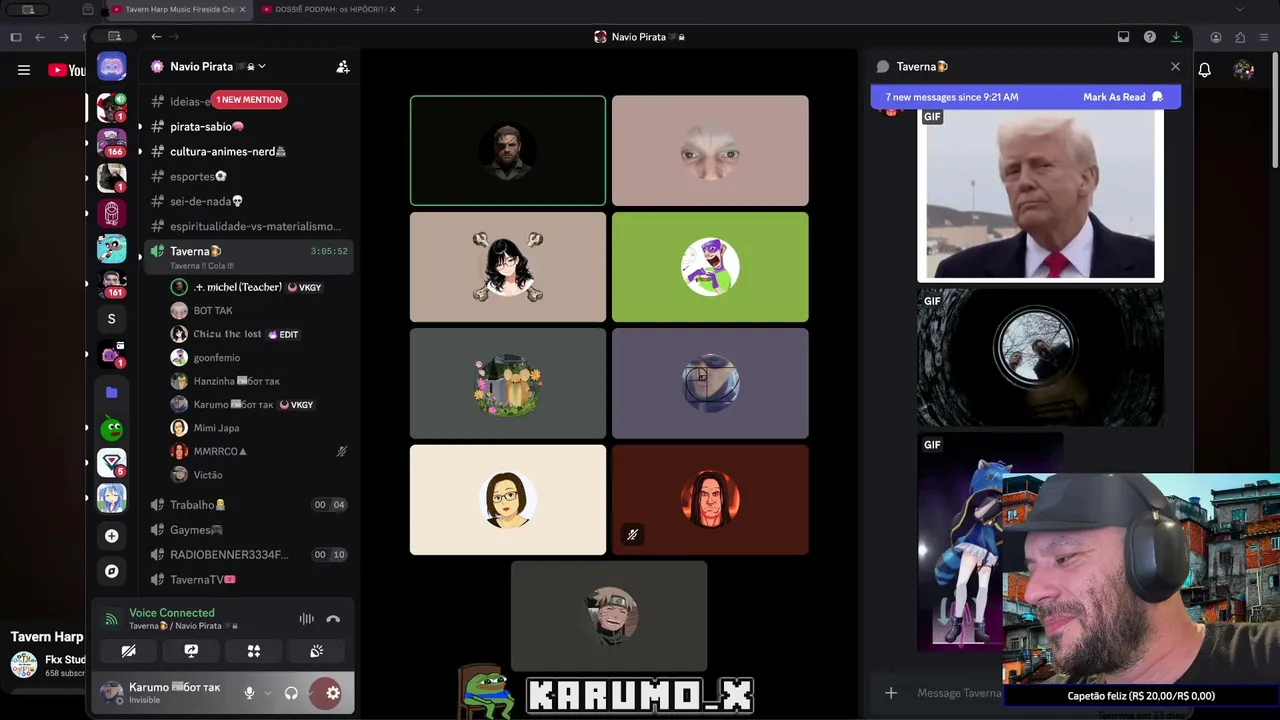Open the dark tunnel GIF in chat
Screen dimensions: 1280x720
click(x=1040, y=357)
